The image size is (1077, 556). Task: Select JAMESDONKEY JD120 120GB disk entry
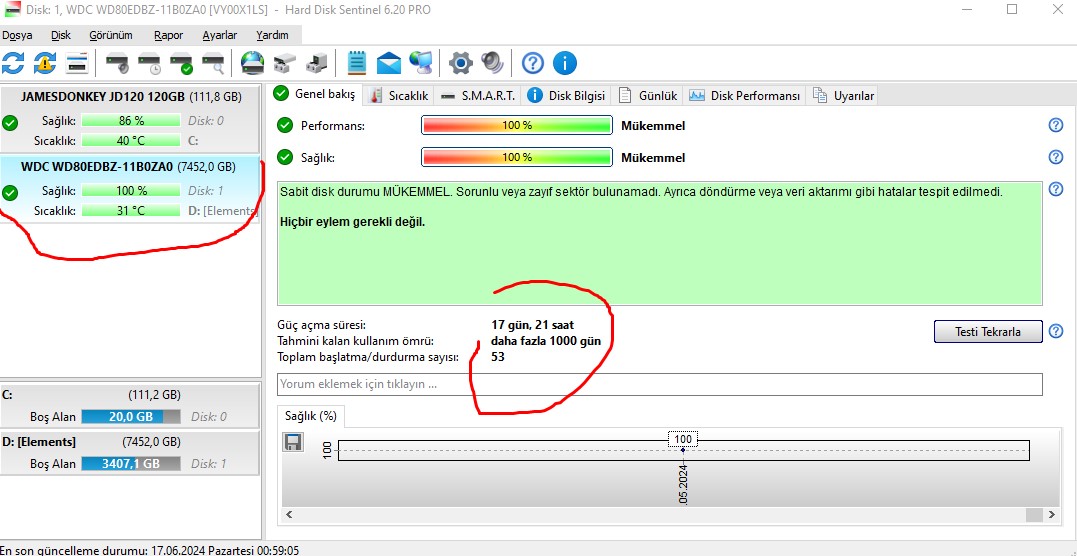[131, 121]
